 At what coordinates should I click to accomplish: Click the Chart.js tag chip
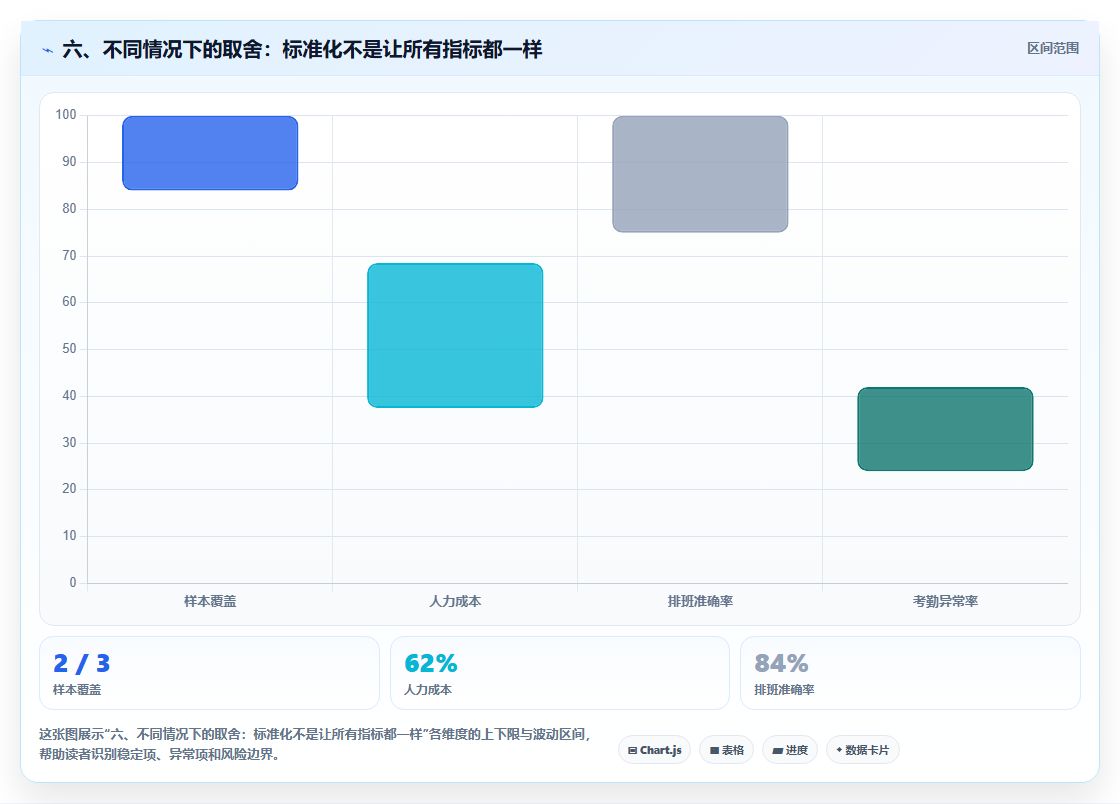click(654, 750)
